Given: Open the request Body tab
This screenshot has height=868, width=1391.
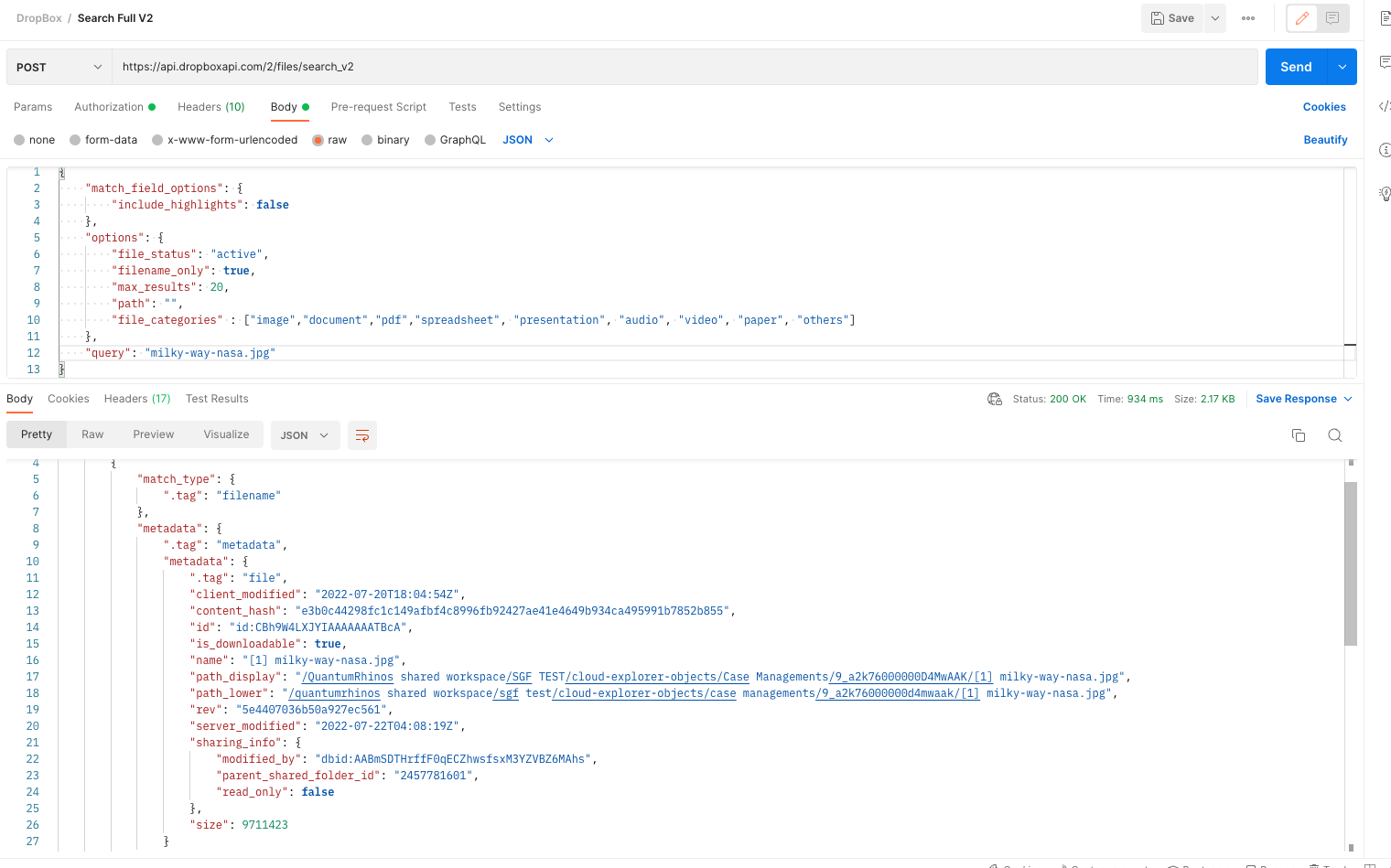Looking at the screenshot, I should point(289,107).
